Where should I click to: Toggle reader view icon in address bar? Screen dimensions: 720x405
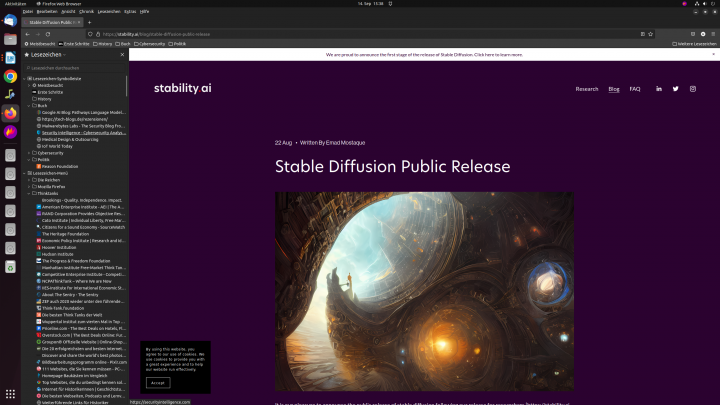pos(642,34)
